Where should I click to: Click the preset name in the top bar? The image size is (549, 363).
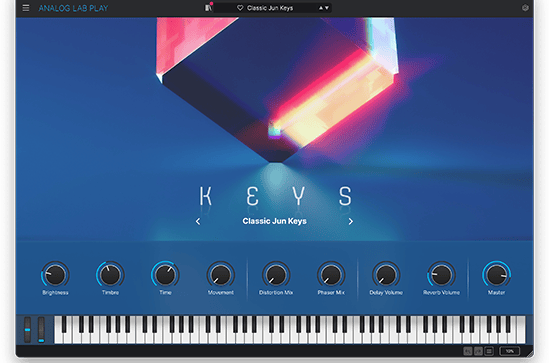pos(270,8)
